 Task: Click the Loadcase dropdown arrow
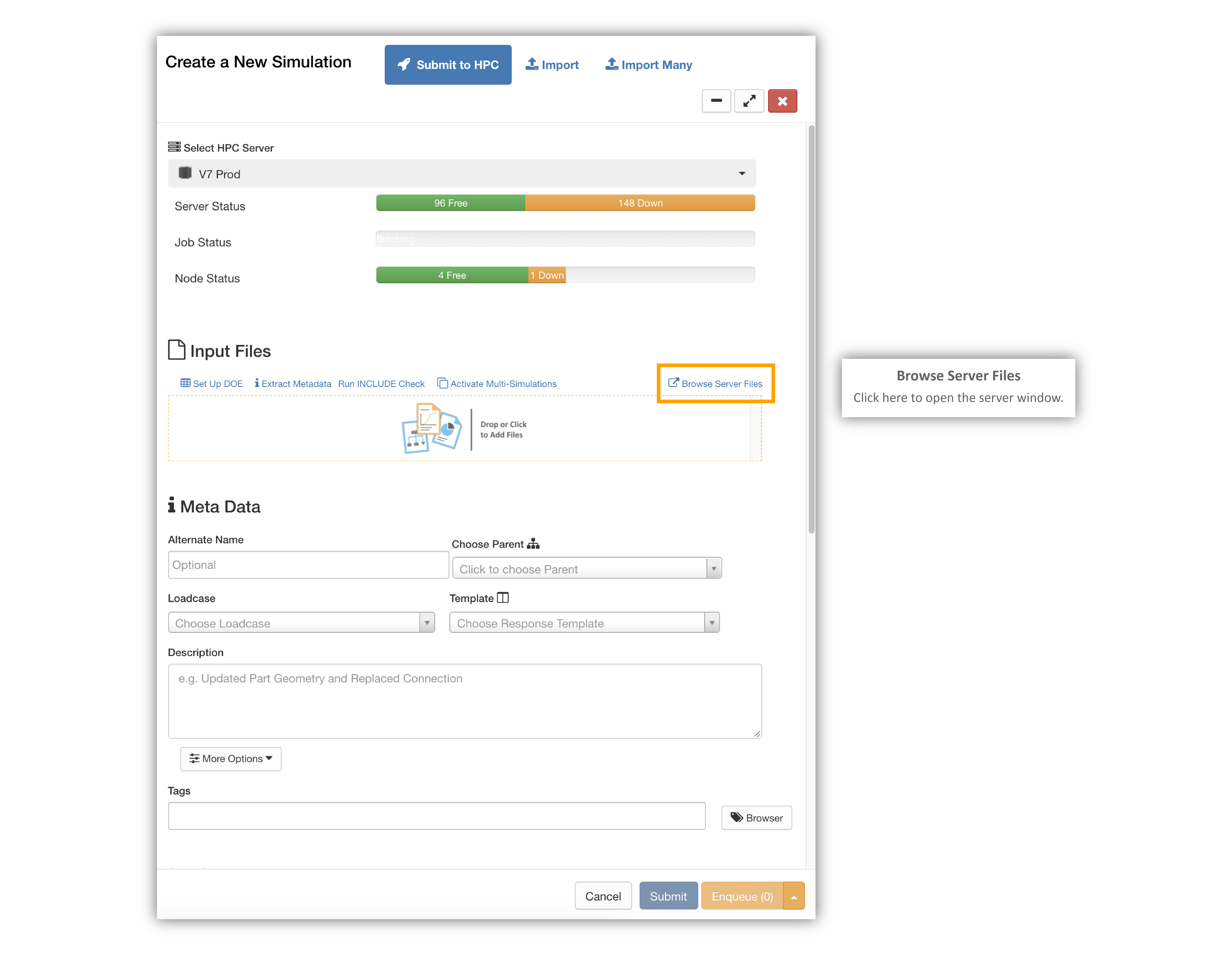427,622
